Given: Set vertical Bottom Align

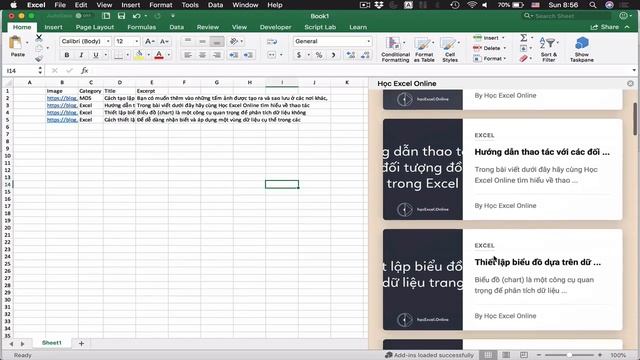Looking at the screenshot, I should click(x=217, y=41).
